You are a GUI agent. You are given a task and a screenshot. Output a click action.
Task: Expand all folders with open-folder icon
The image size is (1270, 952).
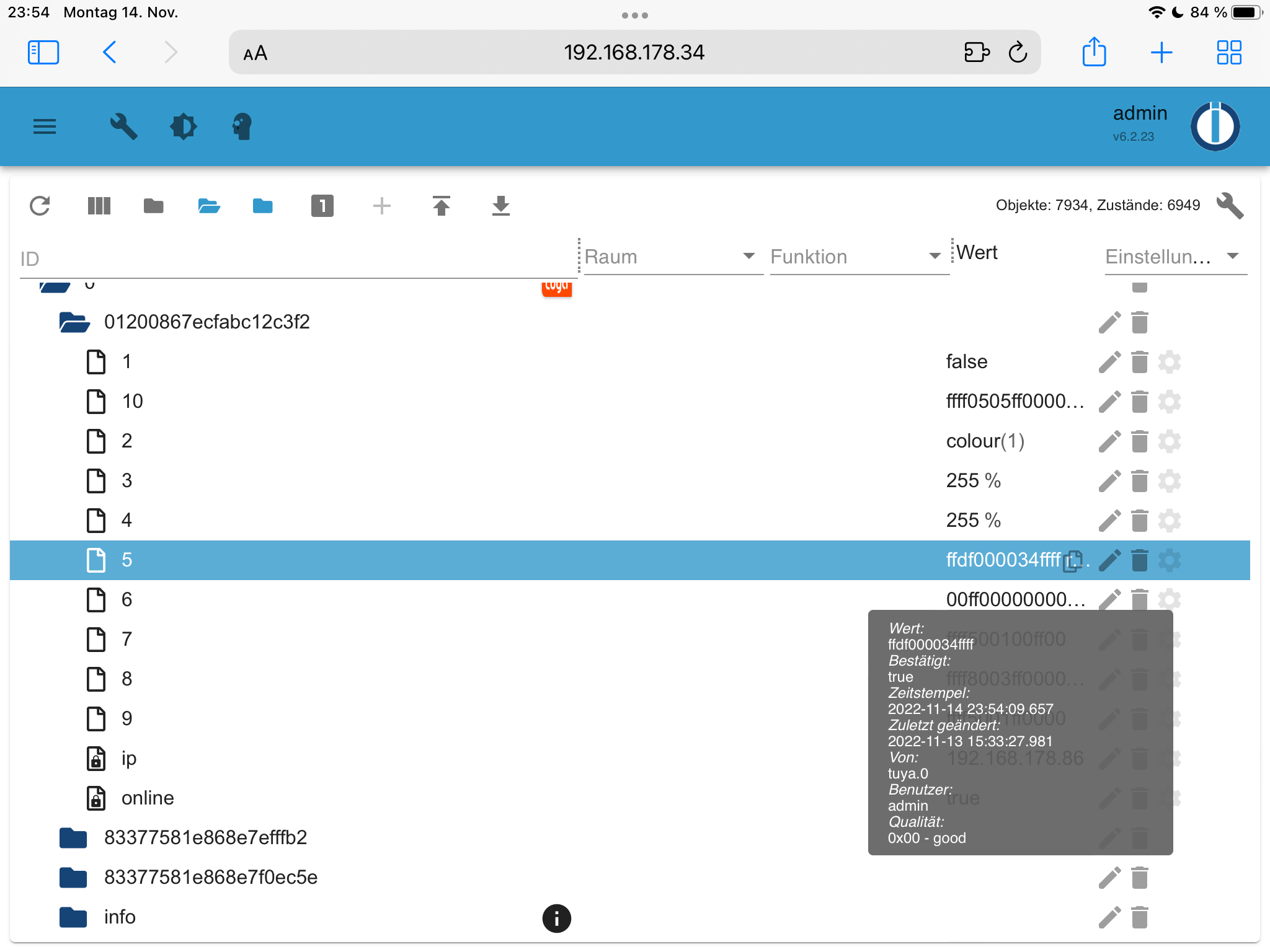[208, 206]
